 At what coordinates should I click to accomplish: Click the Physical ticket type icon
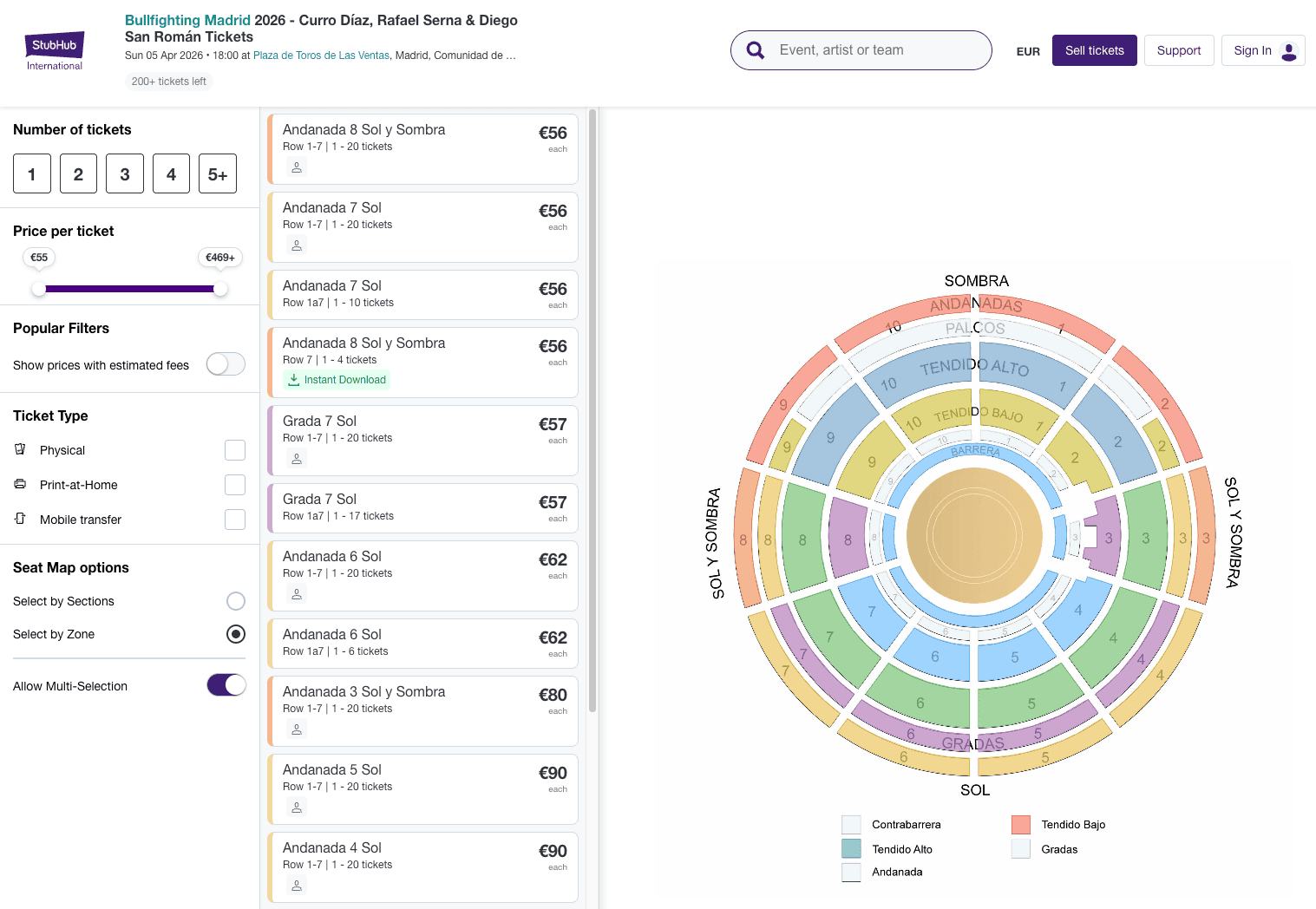pyautogui.click(x=20, y=449)
